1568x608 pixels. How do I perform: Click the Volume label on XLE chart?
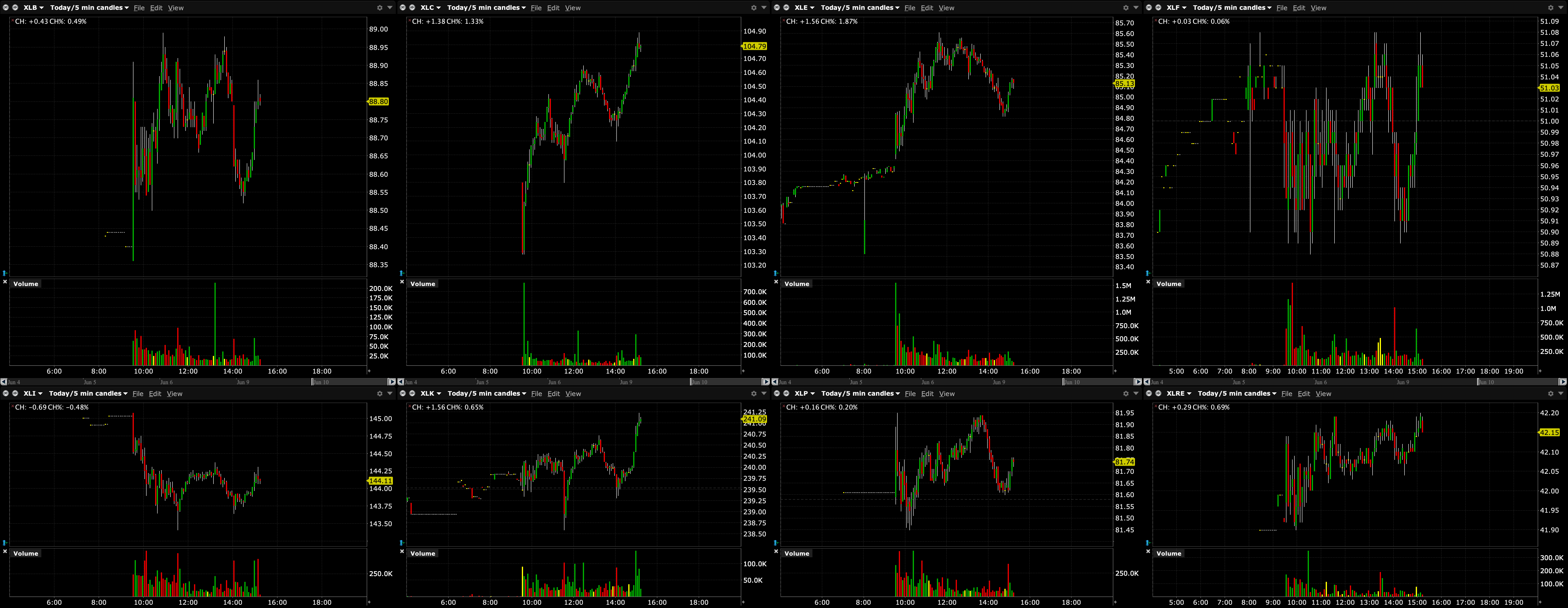[x=796, y=284]
